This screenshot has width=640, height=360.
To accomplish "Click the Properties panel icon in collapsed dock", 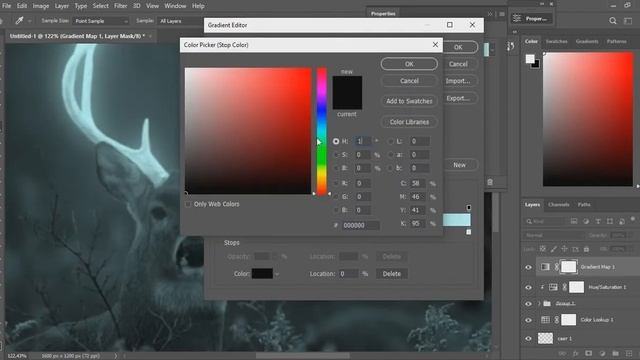I will [517, 19].
